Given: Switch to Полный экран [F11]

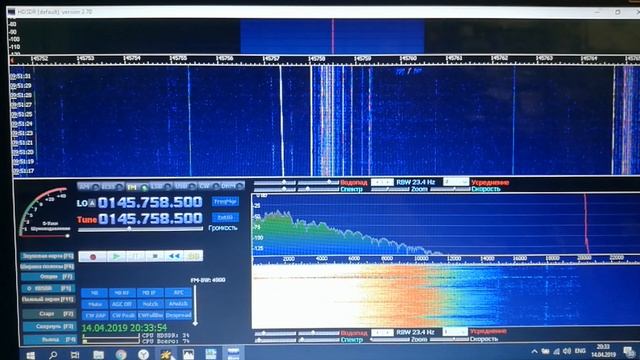Looking at the screenshot, I should (48, 299).
